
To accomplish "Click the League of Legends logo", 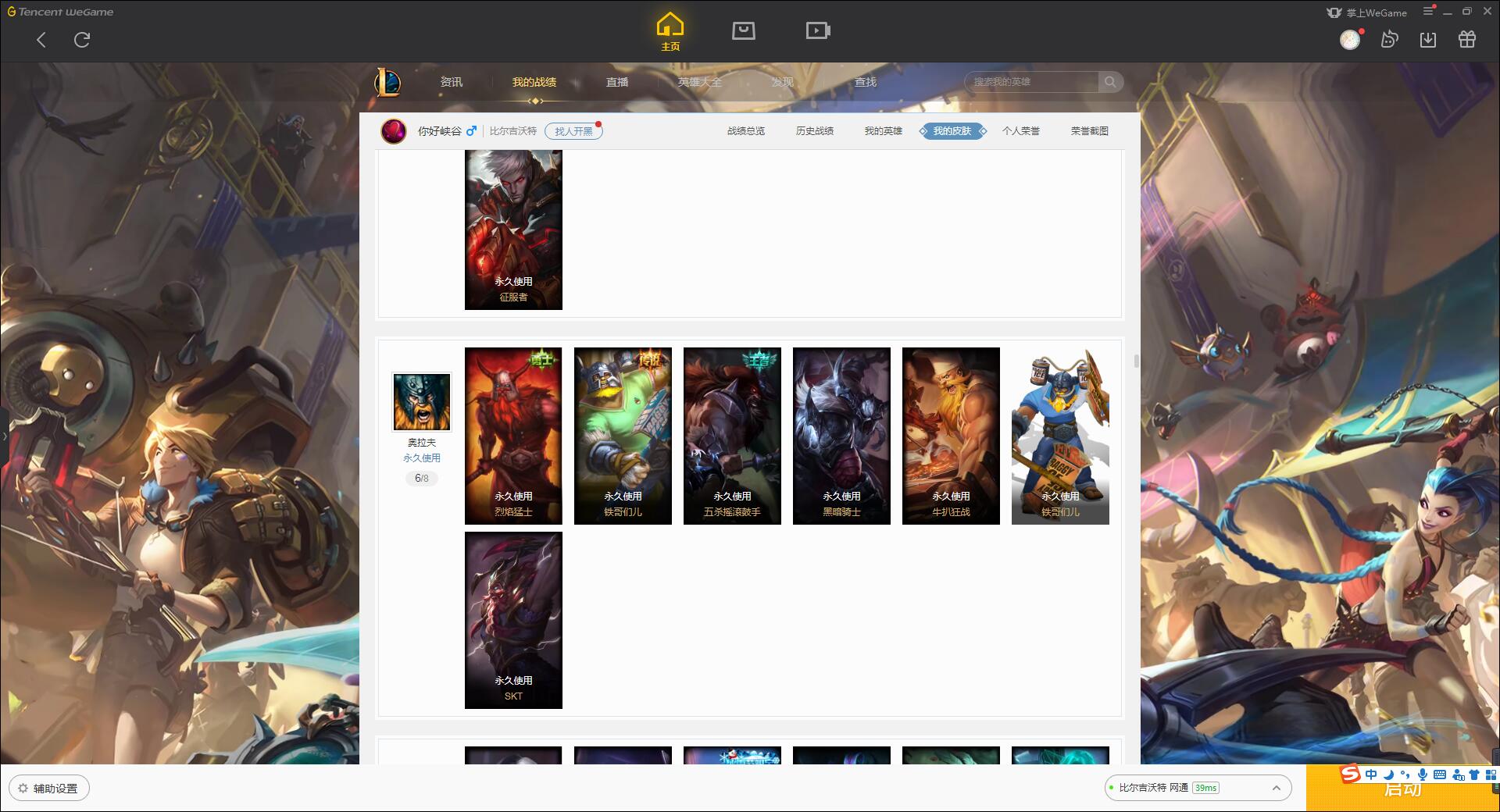I will click(x=387, y=82).
